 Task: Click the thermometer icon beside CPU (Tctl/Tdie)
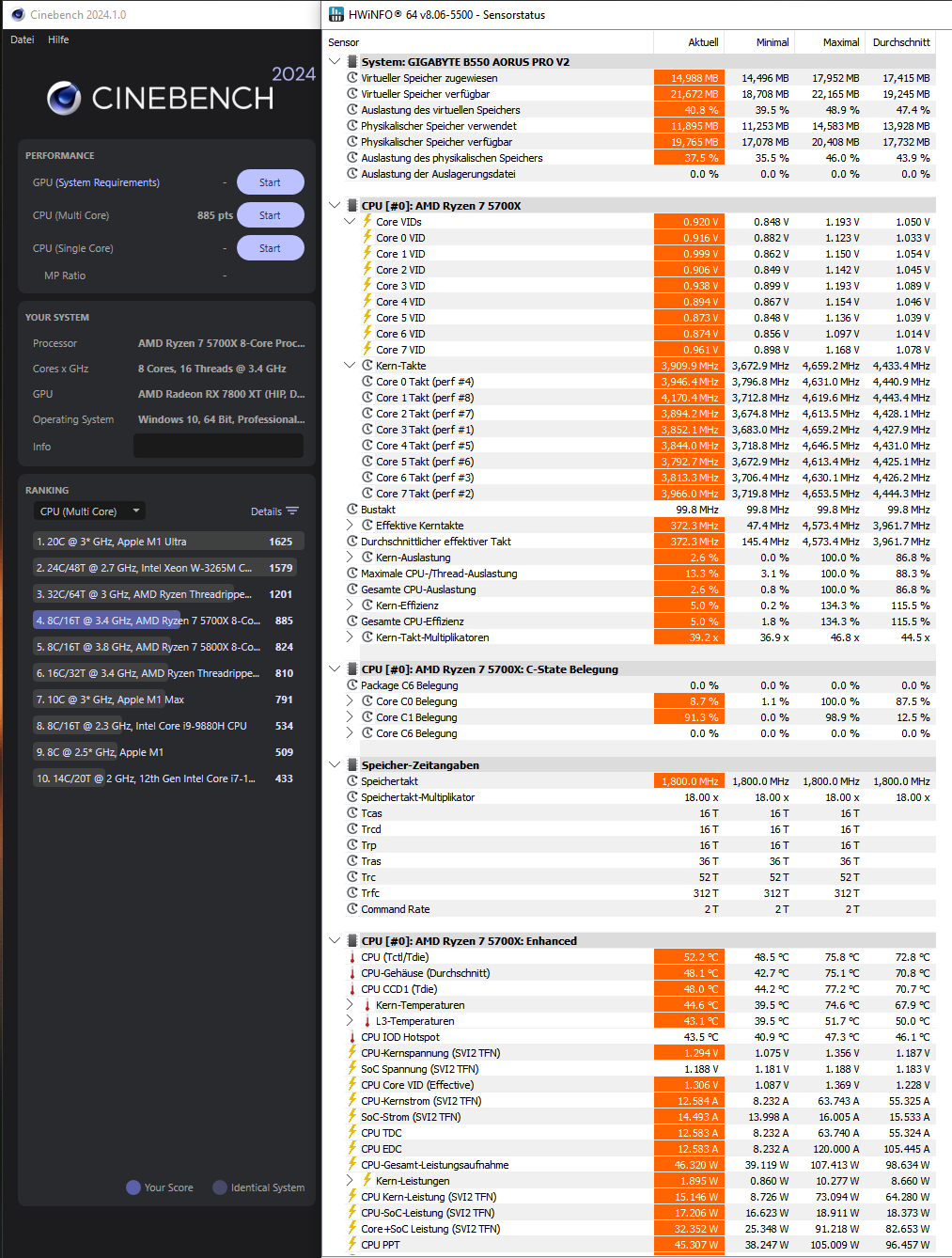tap(352, 957)
